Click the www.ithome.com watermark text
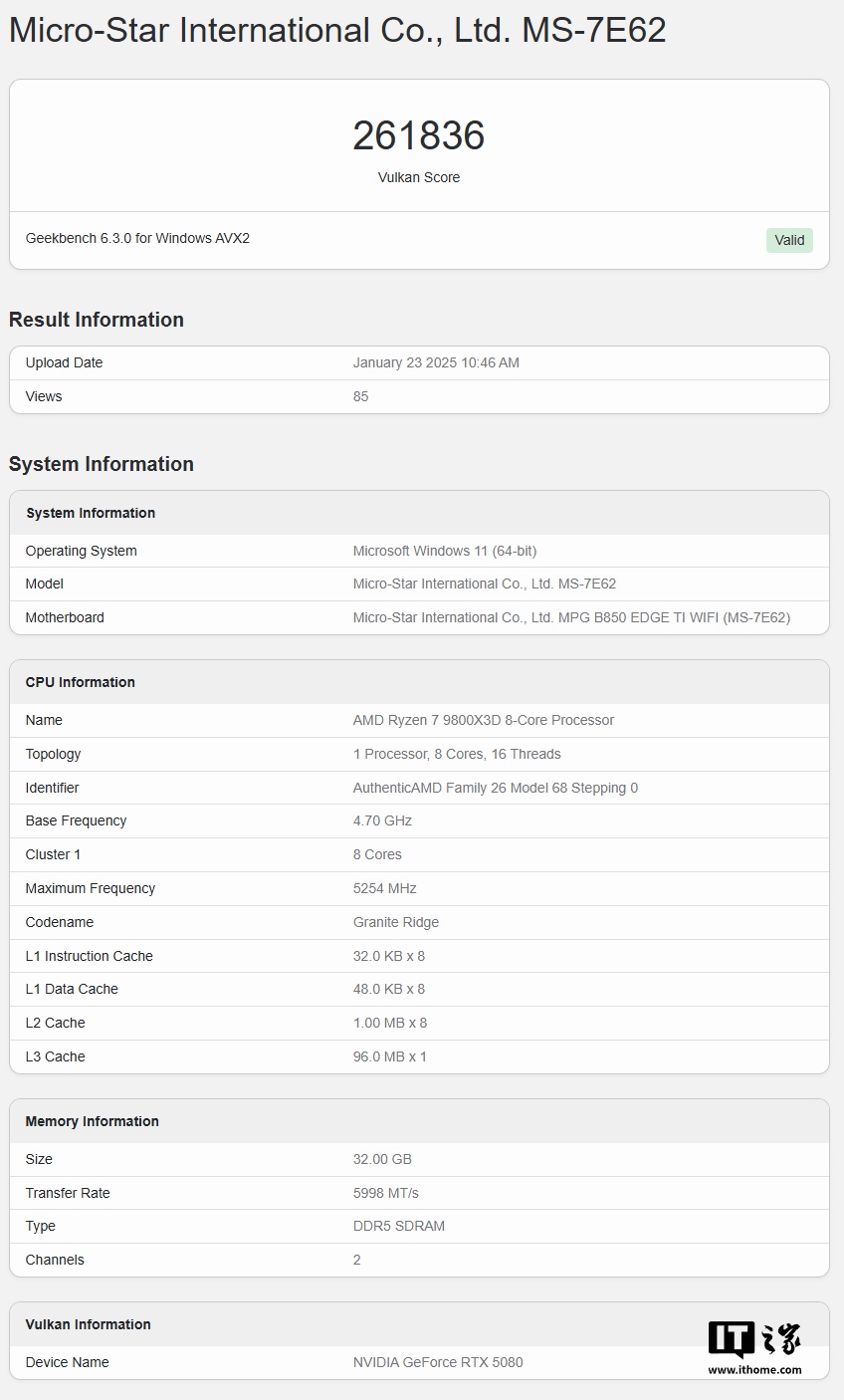Image resolution: width=844 pixels, height=1400 pixels. tap(754, 1369)
